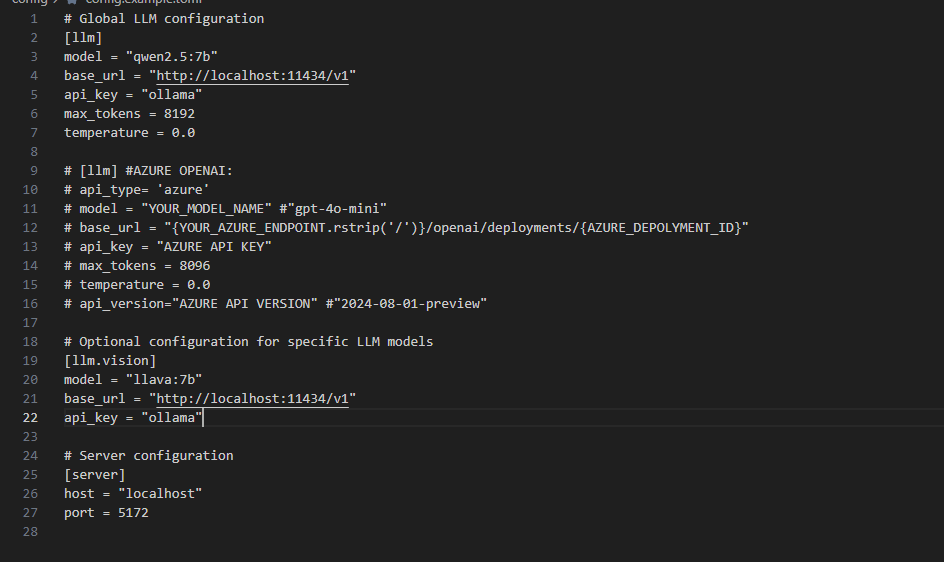Click the uncommented temperature = 0.0 line 7
Screen dimensions: 944x562
click(x=129, y=133)
